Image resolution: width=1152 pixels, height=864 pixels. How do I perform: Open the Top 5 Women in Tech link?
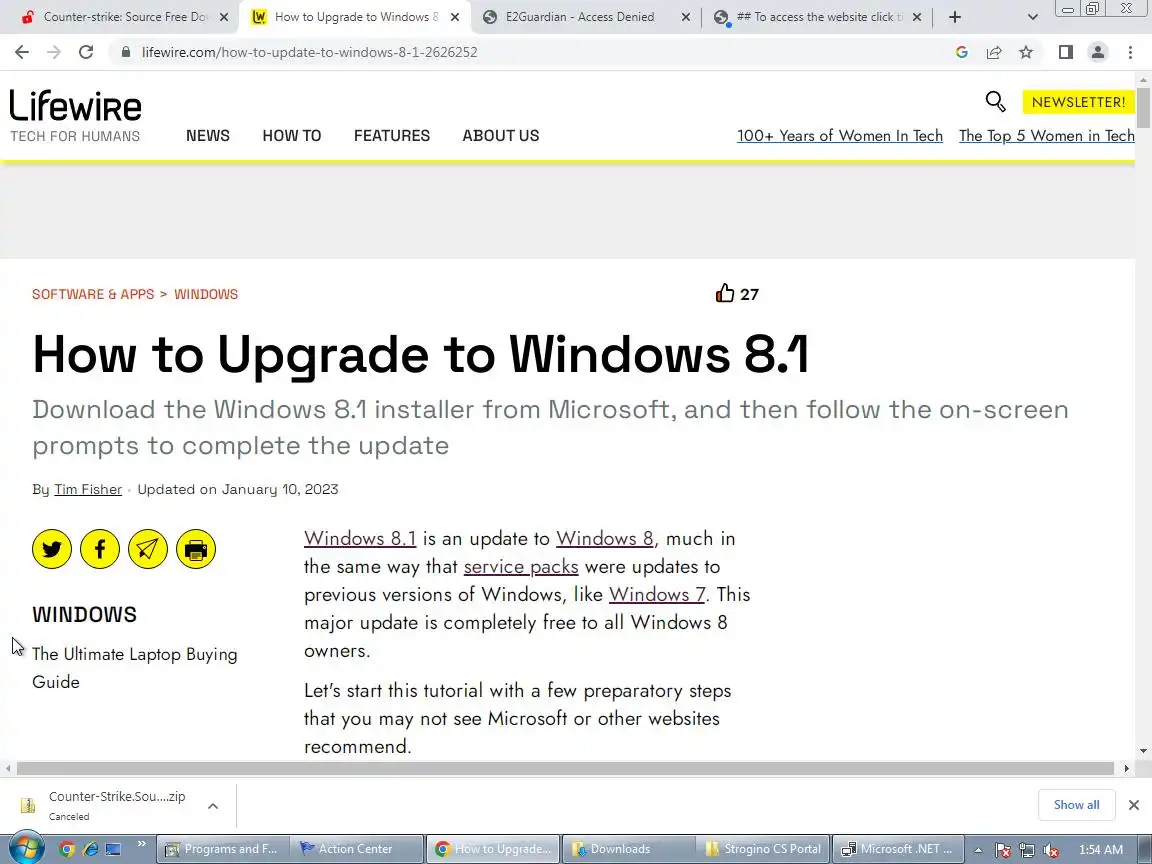coord(1047,136)
